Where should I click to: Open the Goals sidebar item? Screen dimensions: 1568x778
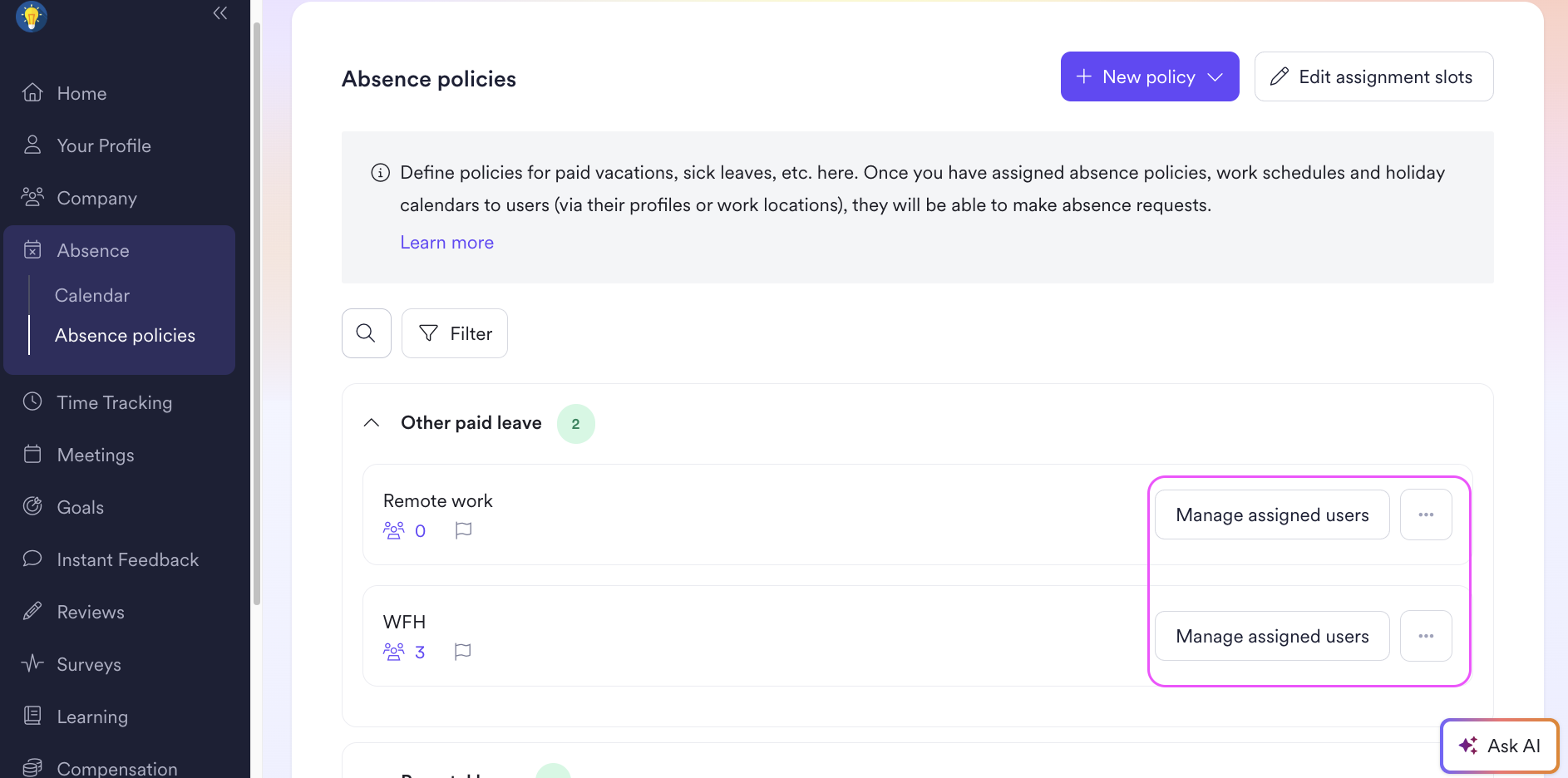(x=81, y=507)
